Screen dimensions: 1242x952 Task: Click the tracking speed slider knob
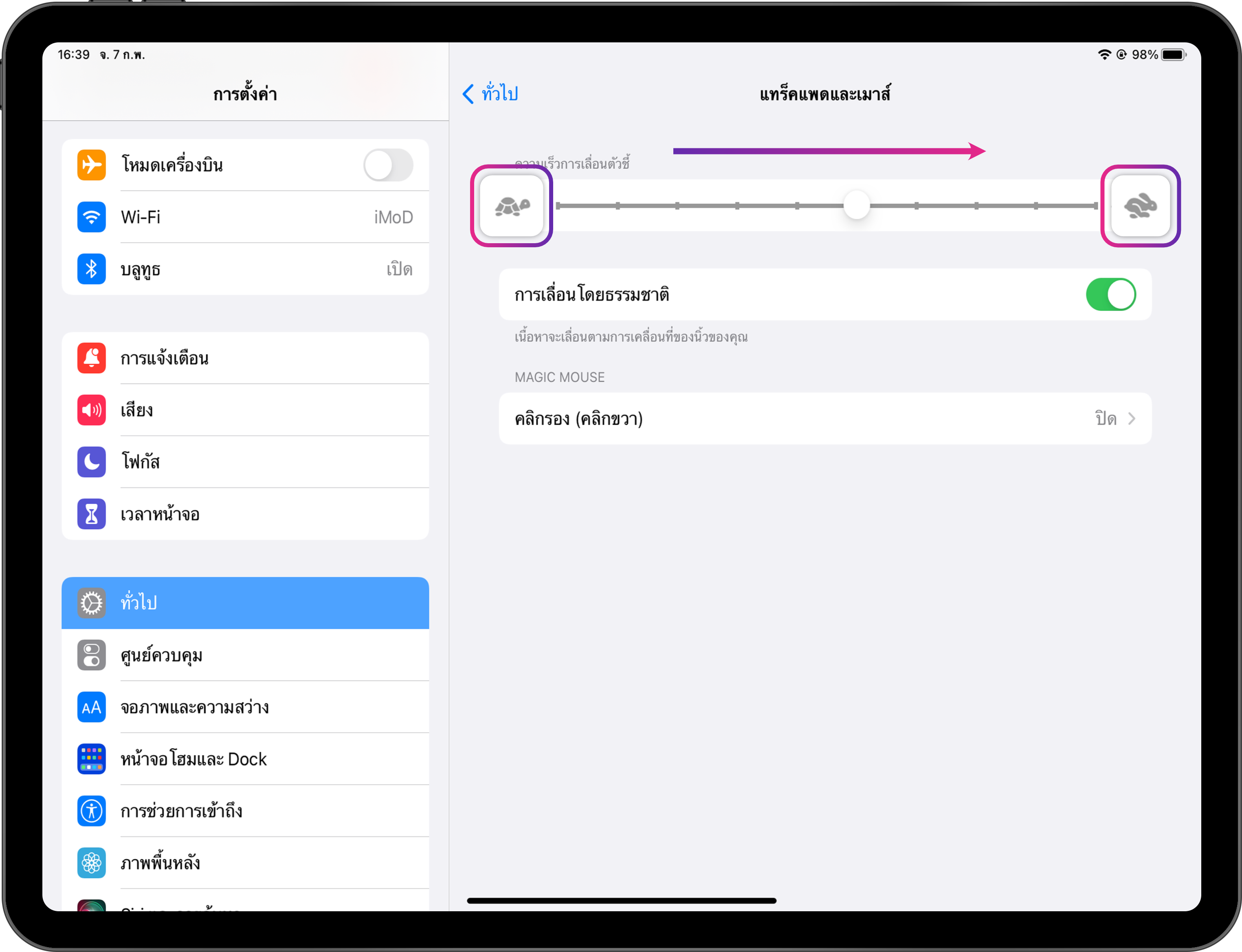(857, 205)
